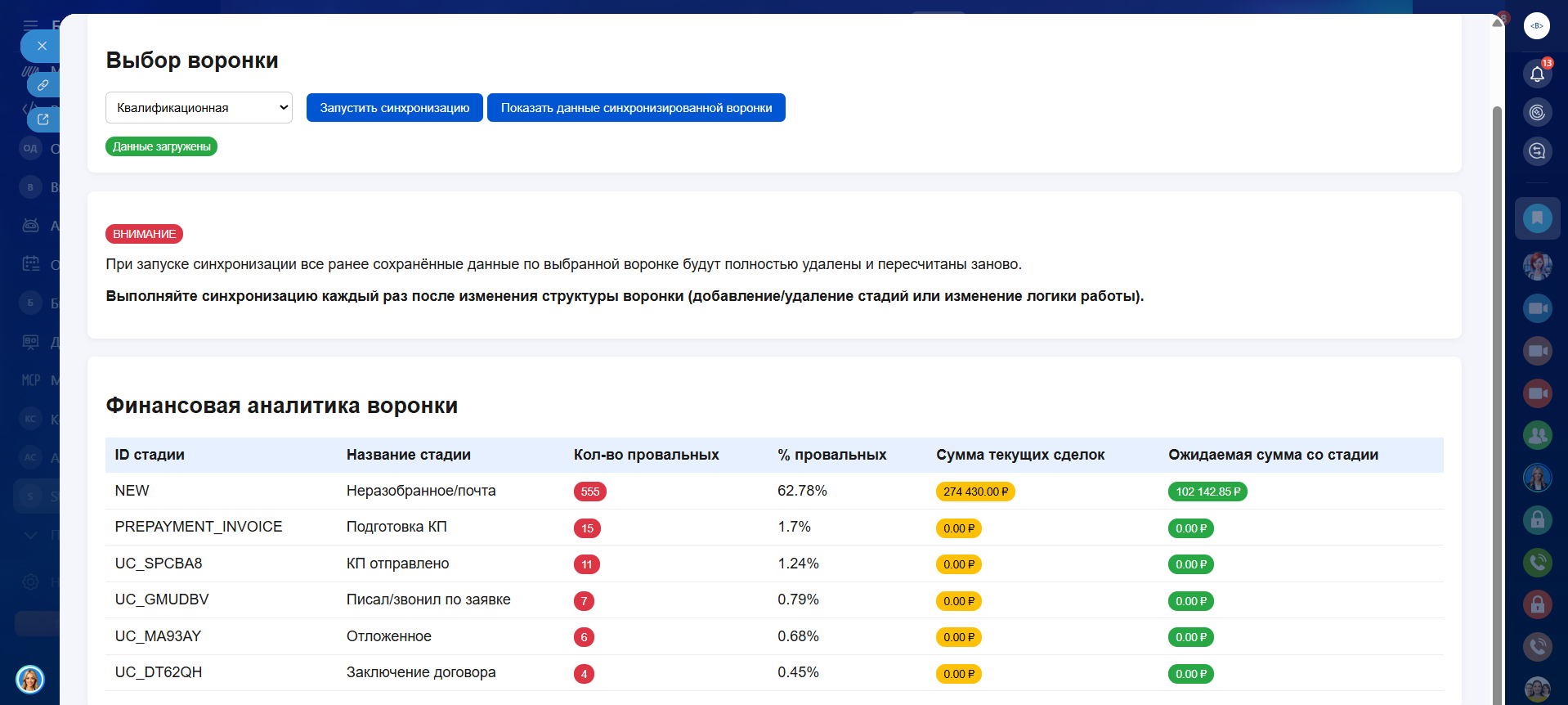Click Показать данные синхронизированной воронки button
The width and height of the screenshot is (1568, 705).
[636, 108]
